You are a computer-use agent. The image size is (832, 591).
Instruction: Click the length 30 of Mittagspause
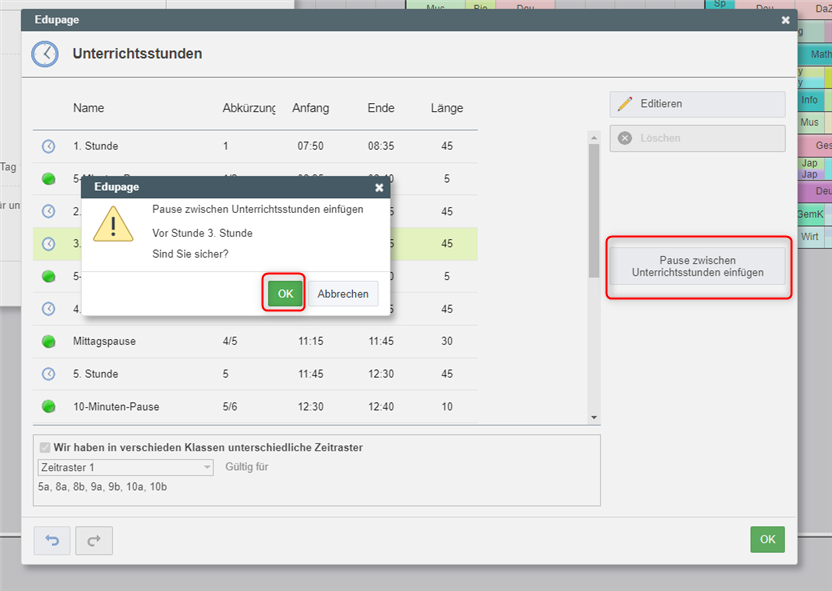coord(447,342)
